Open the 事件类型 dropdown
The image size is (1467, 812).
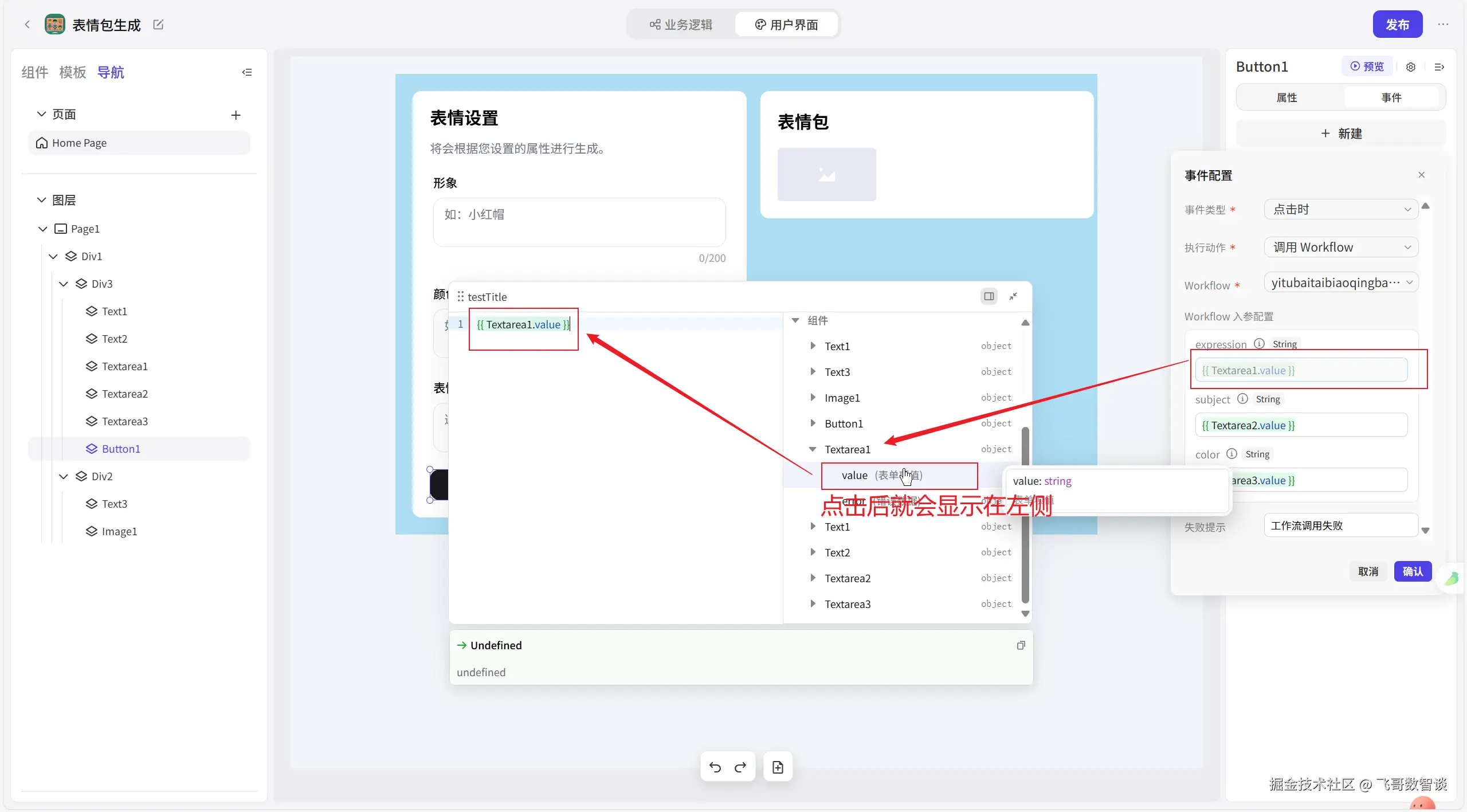1341,209
